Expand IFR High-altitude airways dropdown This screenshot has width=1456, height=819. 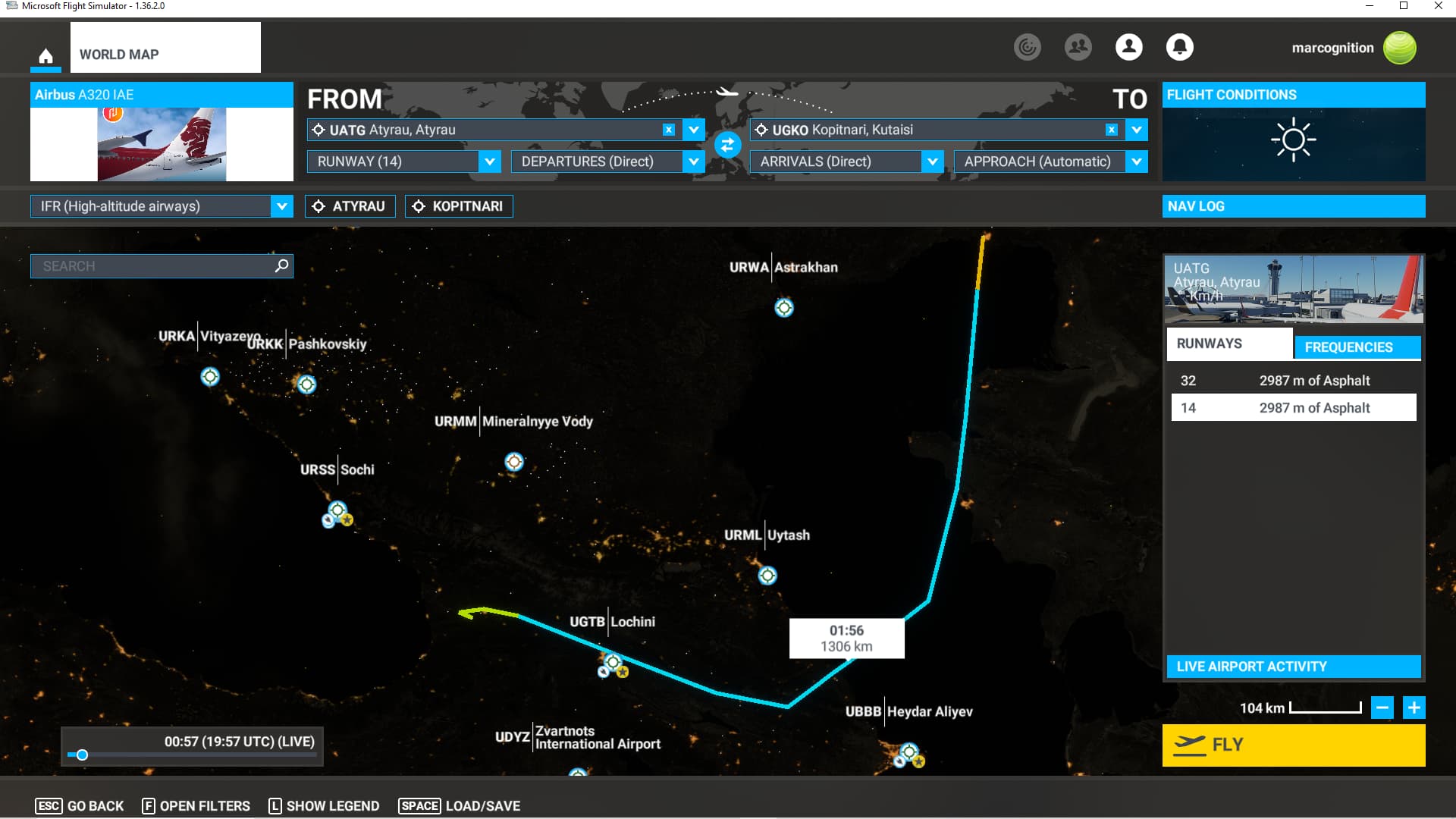click(281, 206)
